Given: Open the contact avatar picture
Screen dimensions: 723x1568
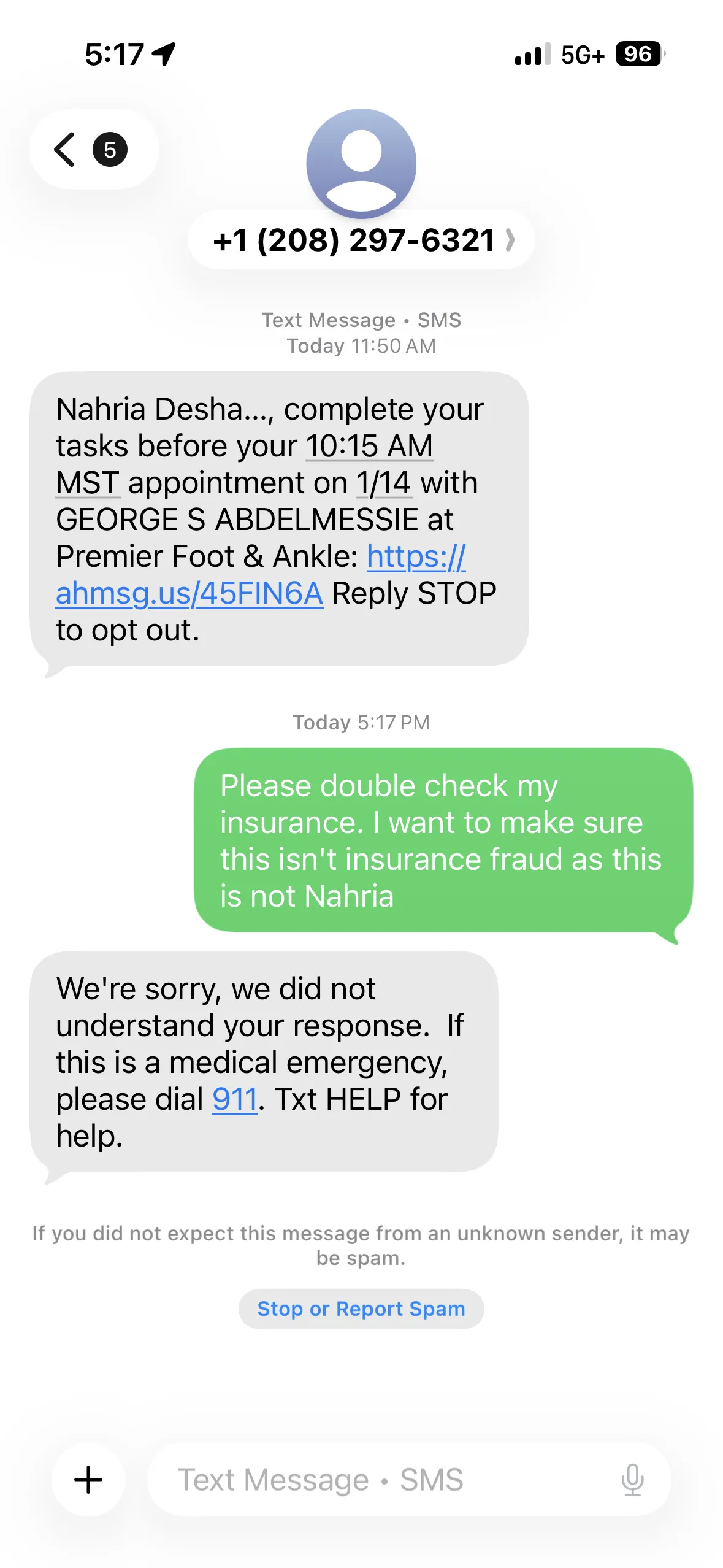Looking at the screenshot, I should (361, 163).
